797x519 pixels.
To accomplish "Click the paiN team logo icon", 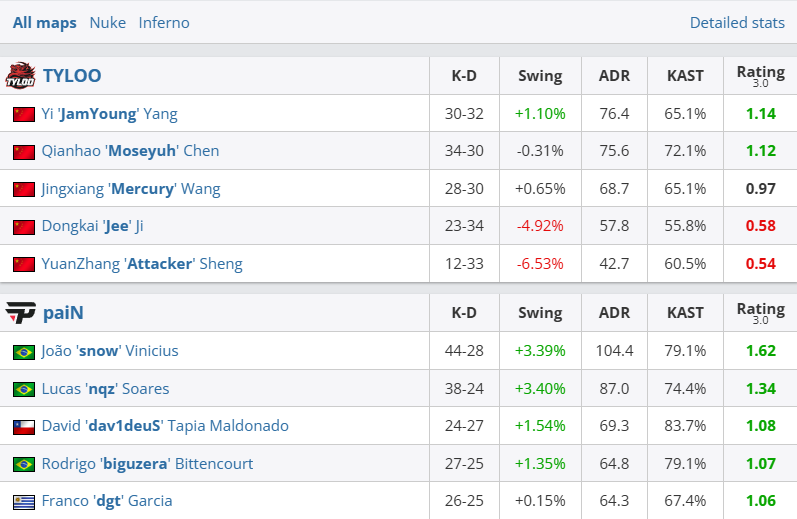I will [x=20, y=313].
